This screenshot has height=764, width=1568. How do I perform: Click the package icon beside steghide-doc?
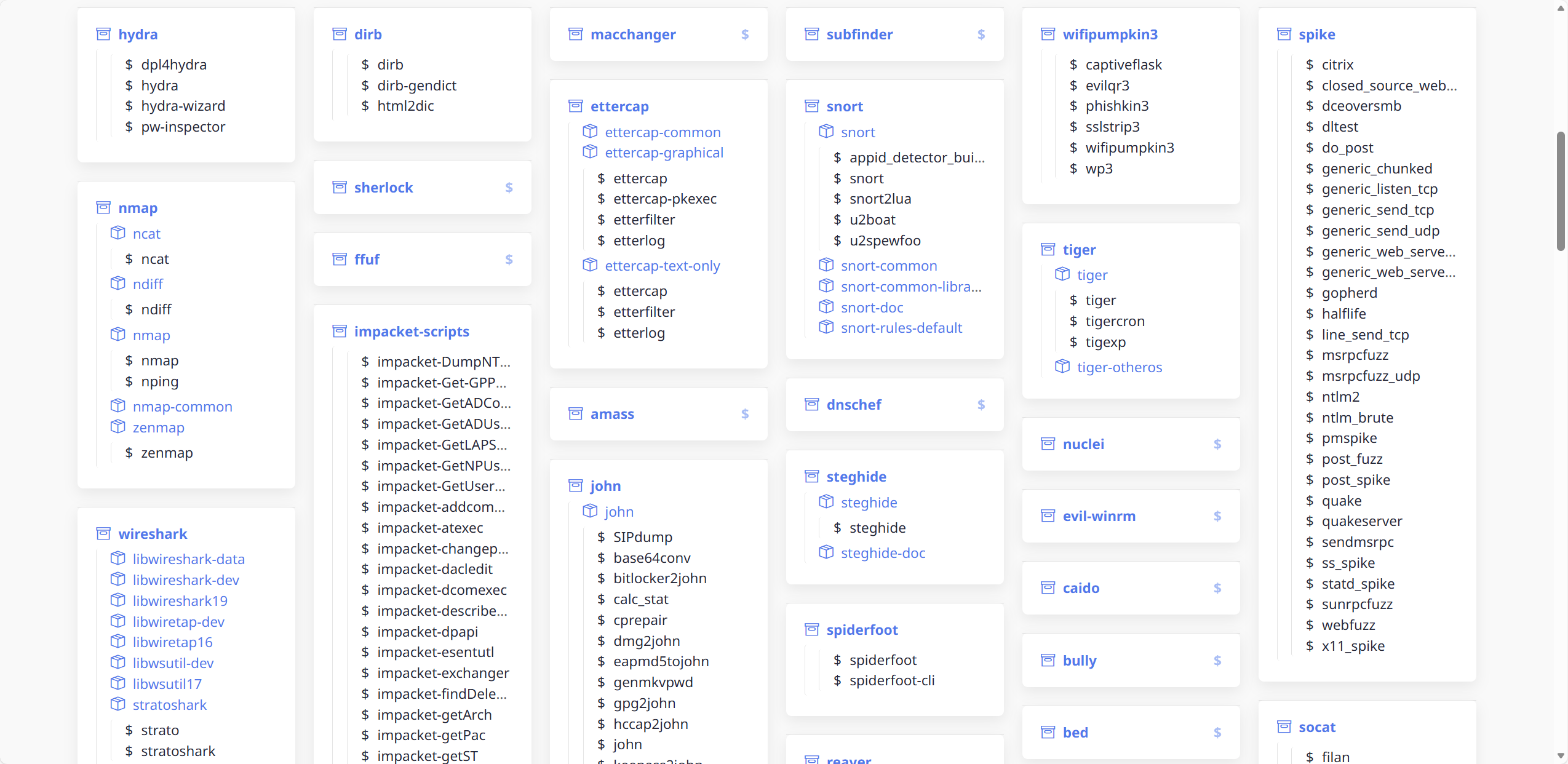826,552
